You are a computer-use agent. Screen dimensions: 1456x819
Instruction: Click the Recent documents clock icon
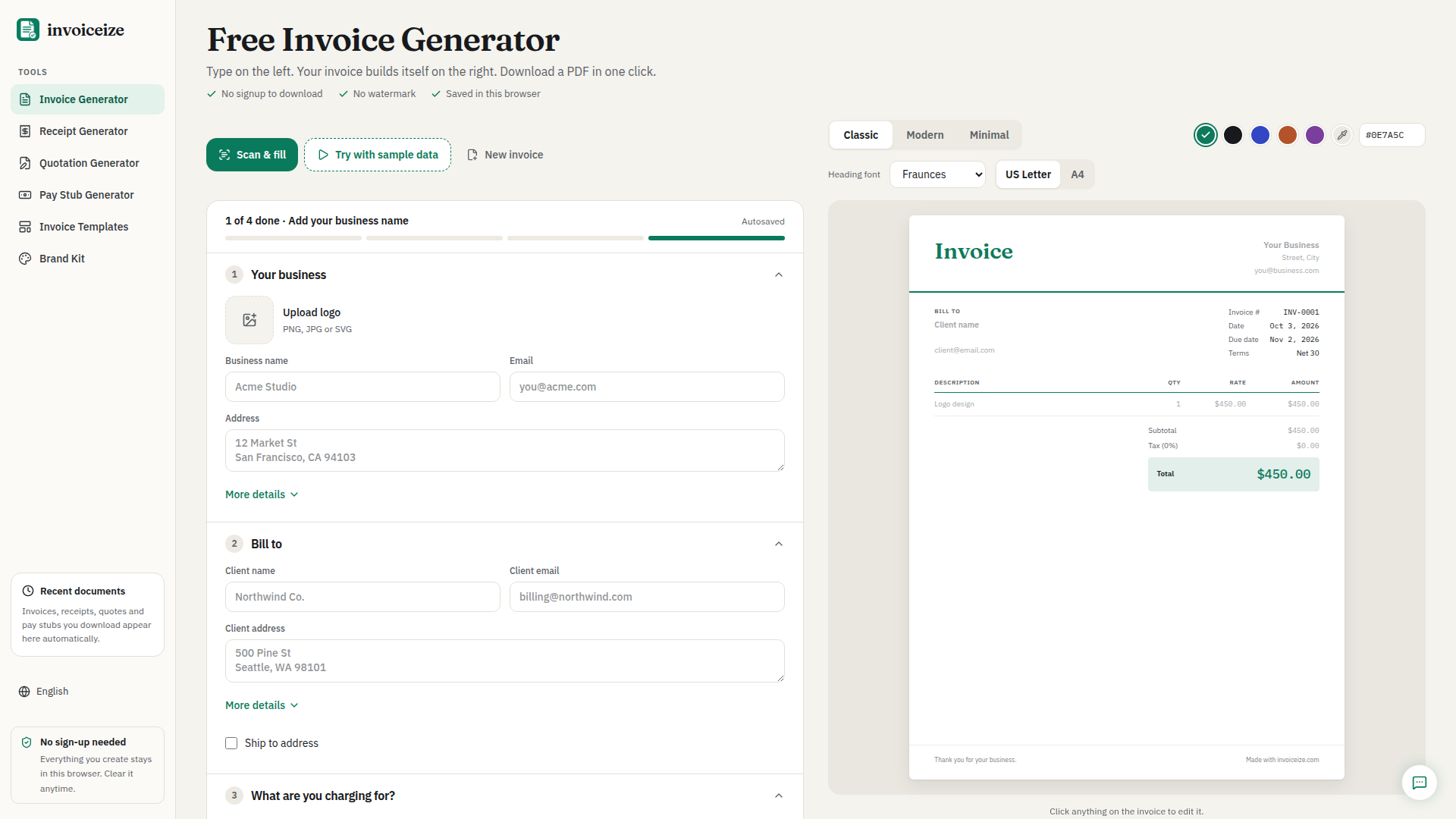pos(28,591)
